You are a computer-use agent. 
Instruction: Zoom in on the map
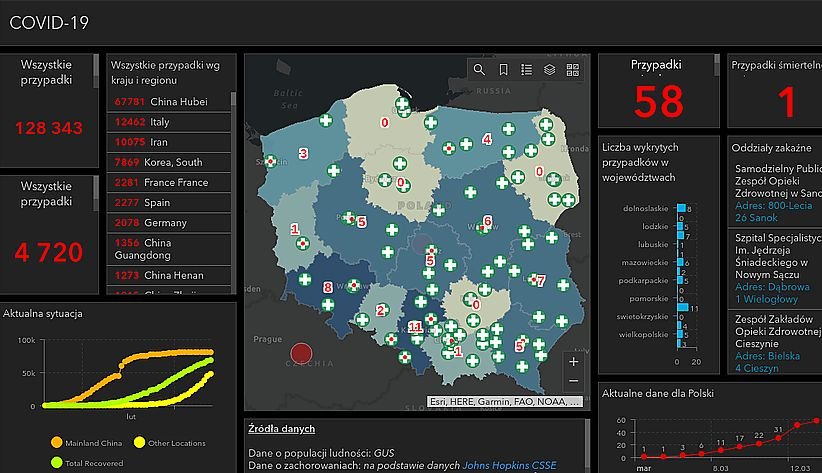tap(572, 362)
